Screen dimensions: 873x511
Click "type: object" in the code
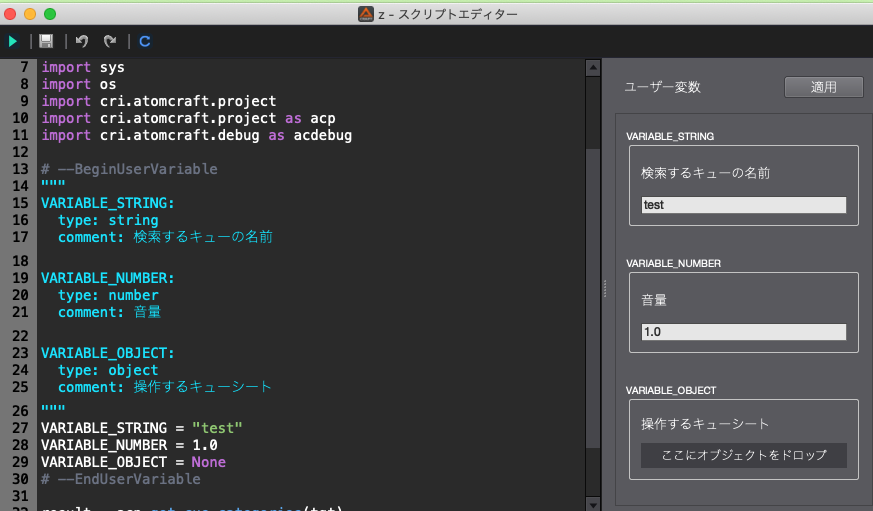[x=108, y=371]
